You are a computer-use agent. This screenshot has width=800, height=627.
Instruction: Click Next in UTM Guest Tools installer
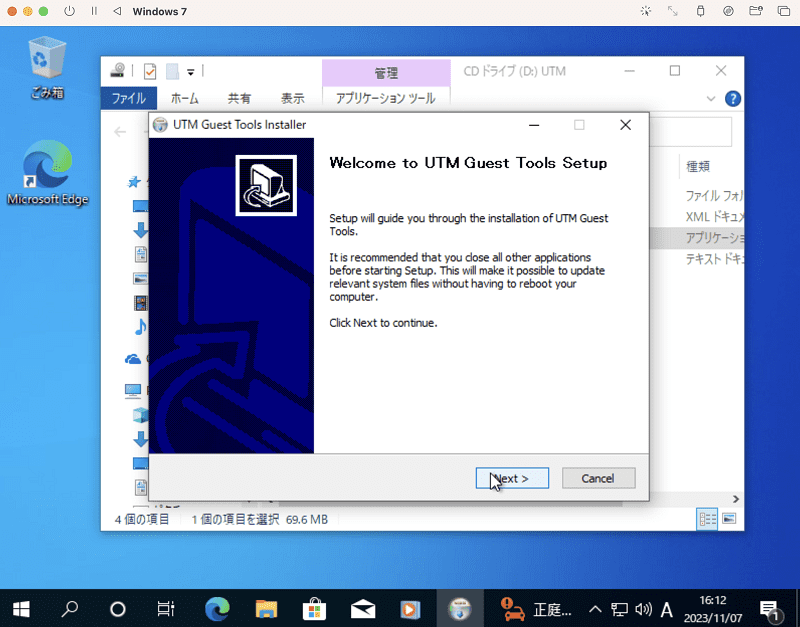[512, 478]
